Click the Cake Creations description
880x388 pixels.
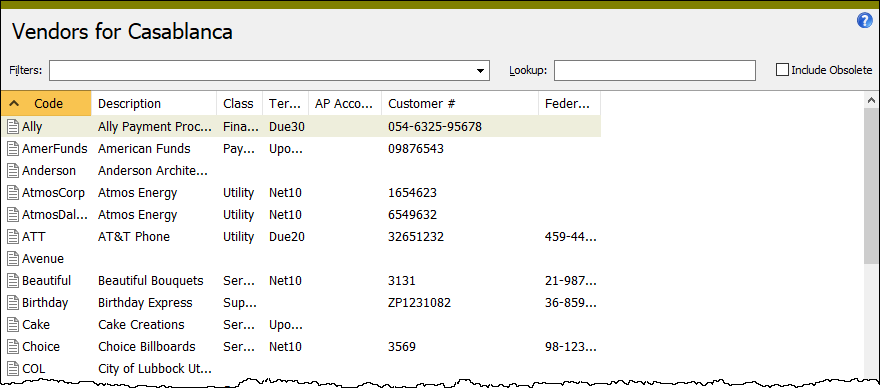click(x=141, y=325)
